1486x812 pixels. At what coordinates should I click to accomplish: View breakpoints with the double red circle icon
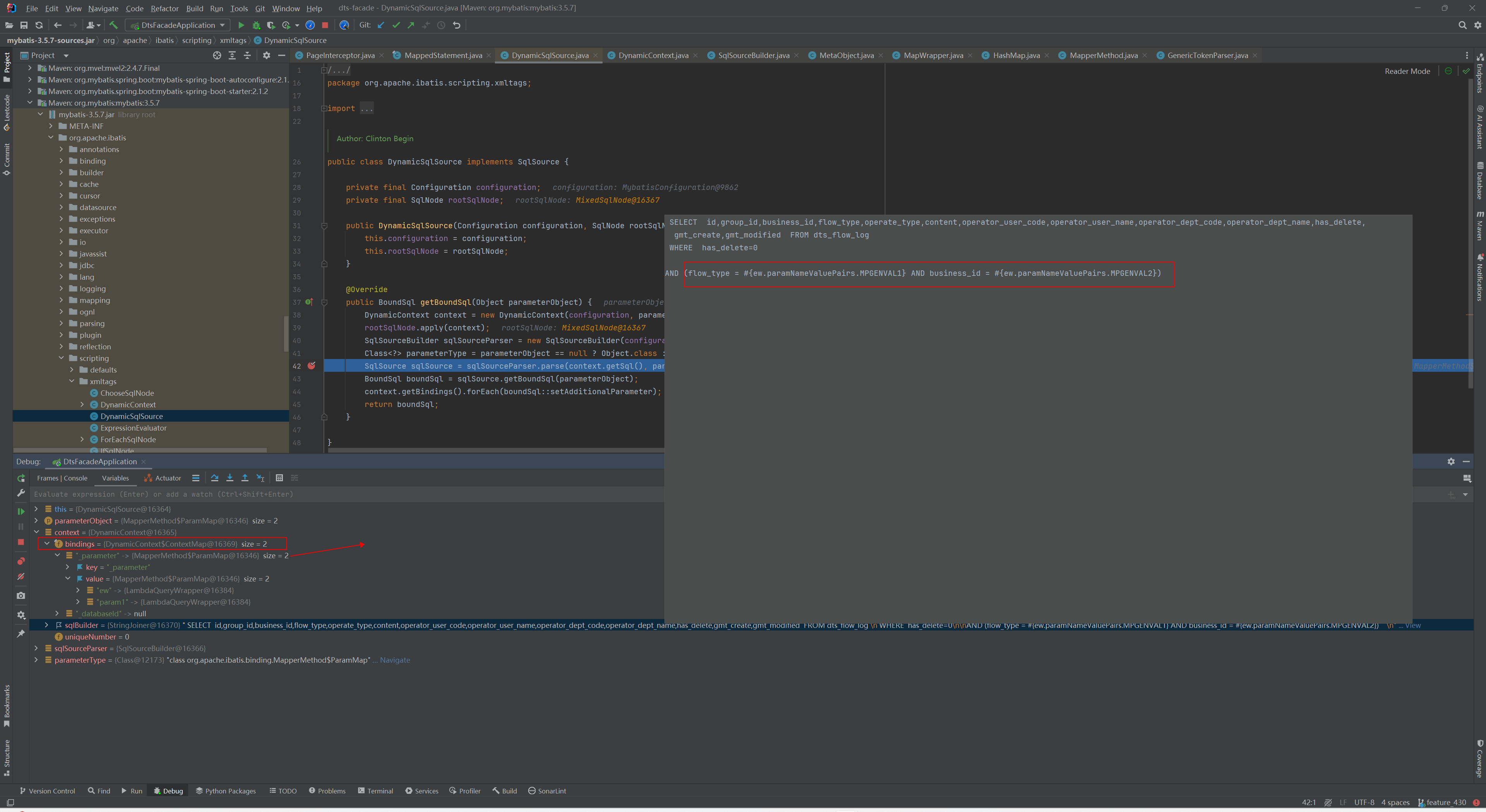(x=21, y=561)
